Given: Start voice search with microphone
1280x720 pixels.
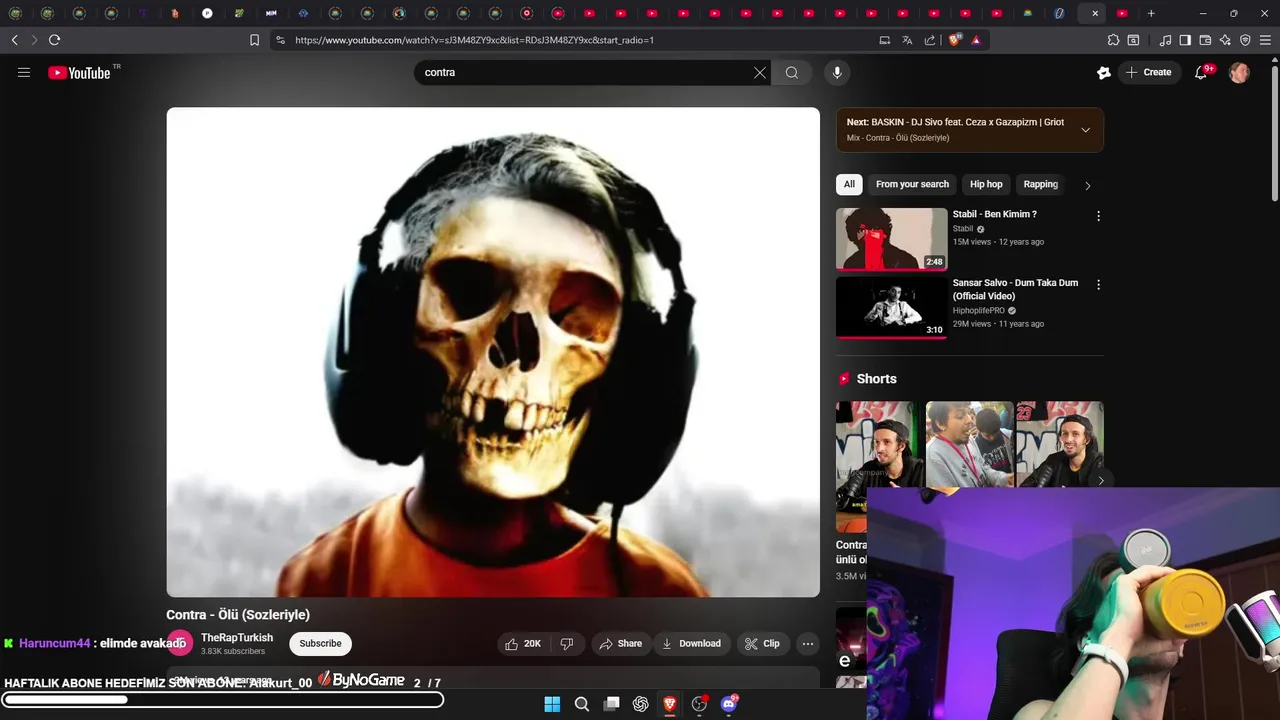Looking at the screenshot, I should point(837,72).
